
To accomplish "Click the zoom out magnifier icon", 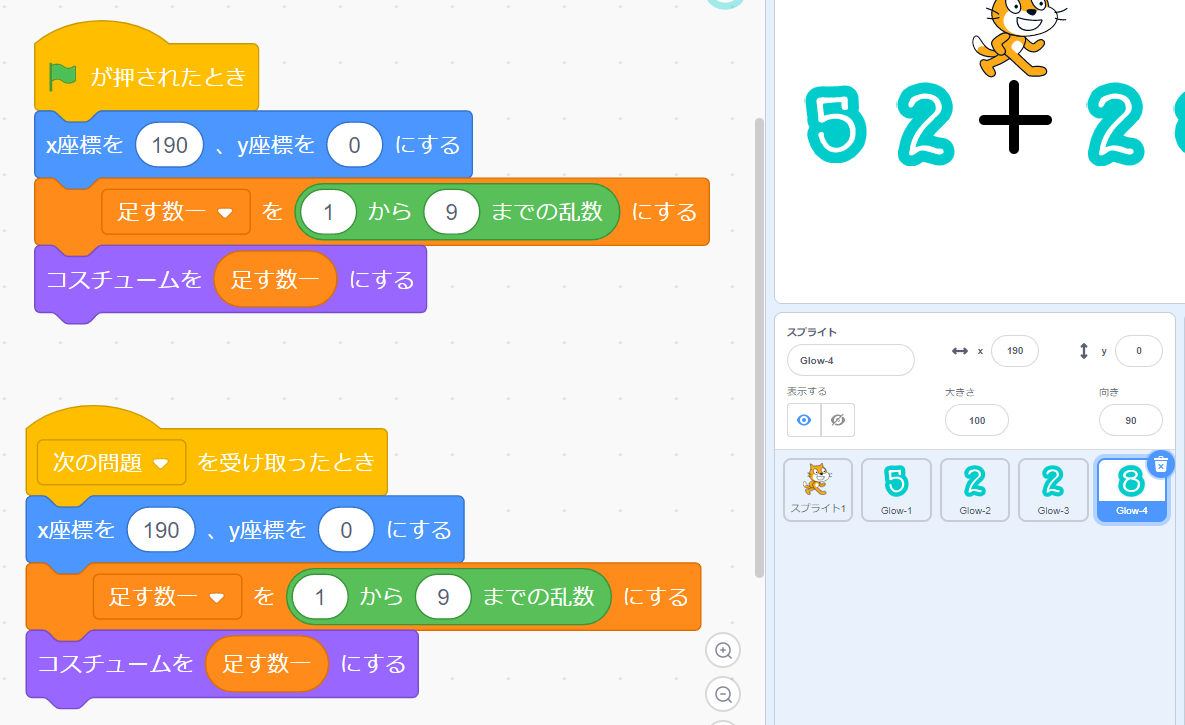I will [x=723, y=694].
